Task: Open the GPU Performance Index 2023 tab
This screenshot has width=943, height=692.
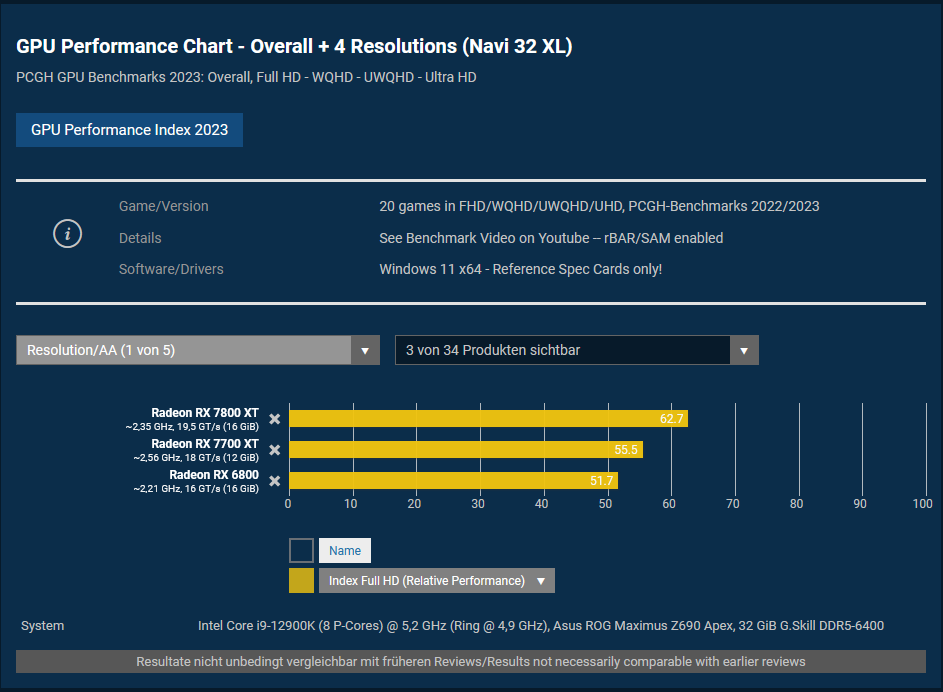Action: (x=129, y=130)
